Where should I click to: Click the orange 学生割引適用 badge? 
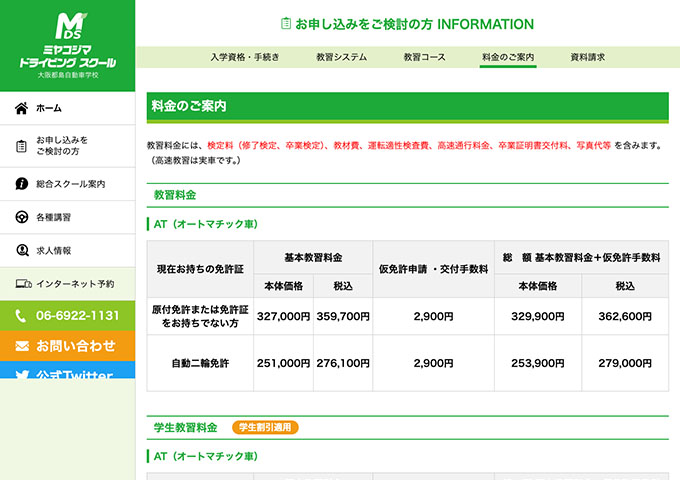[x=265, y=428]
